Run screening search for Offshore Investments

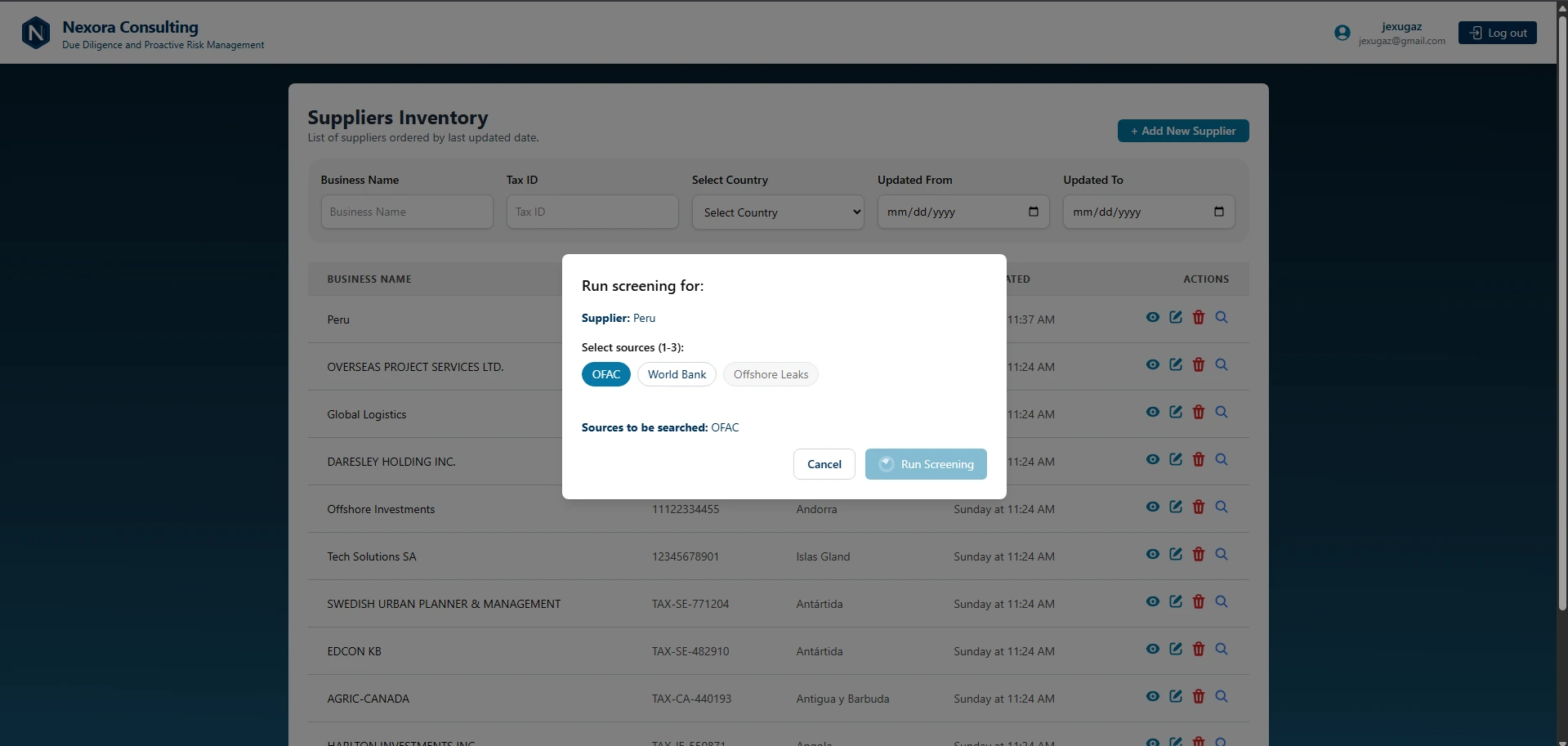point(1221,507)
